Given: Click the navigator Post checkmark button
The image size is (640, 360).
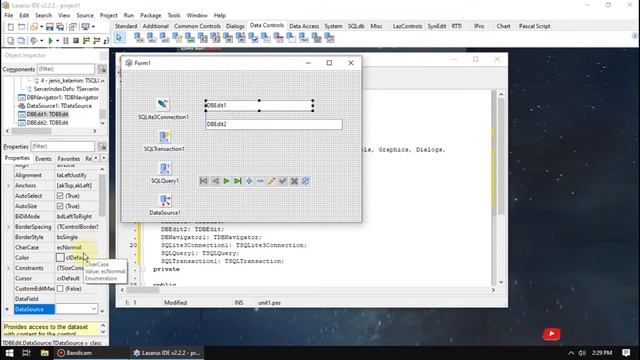Looking at the screenshot, I should click(282, 181).
